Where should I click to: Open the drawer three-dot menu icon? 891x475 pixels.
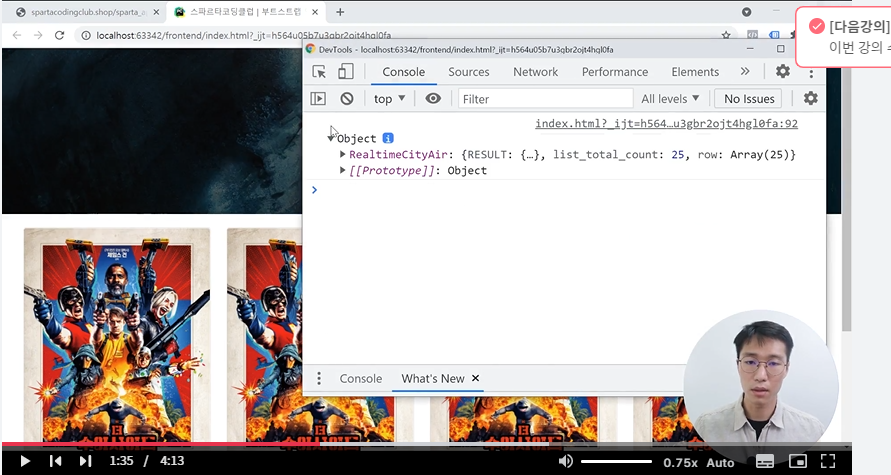click(x=319, y=378)
